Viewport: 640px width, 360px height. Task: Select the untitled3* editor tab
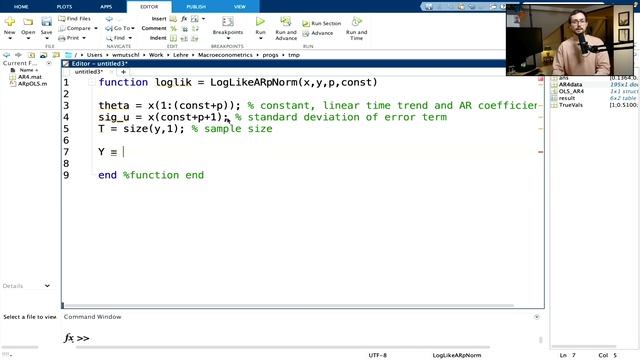pyautogui.click(x=89, y=71)
